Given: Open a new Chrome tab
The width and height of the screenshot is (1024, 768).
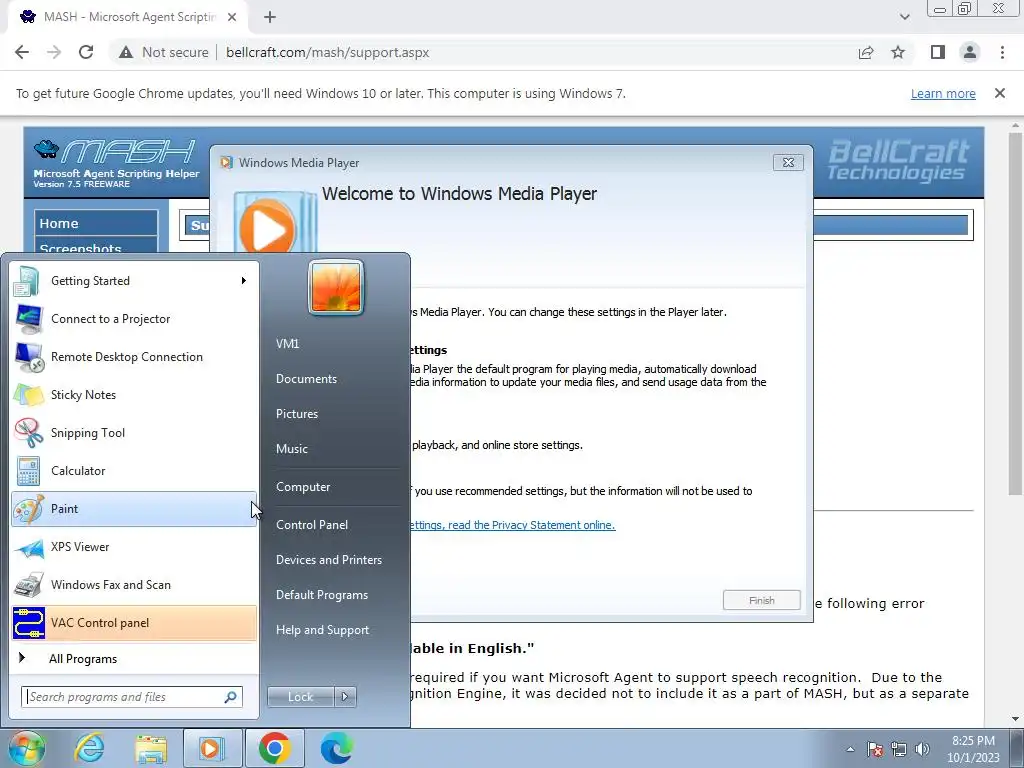Looking at the screenshot, I should point(270,17).
